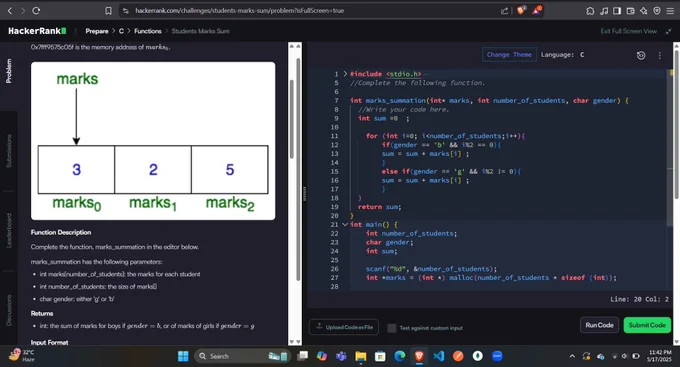
Task: Toggle the browser sidebar panel icon
Action: coord(617,11)
